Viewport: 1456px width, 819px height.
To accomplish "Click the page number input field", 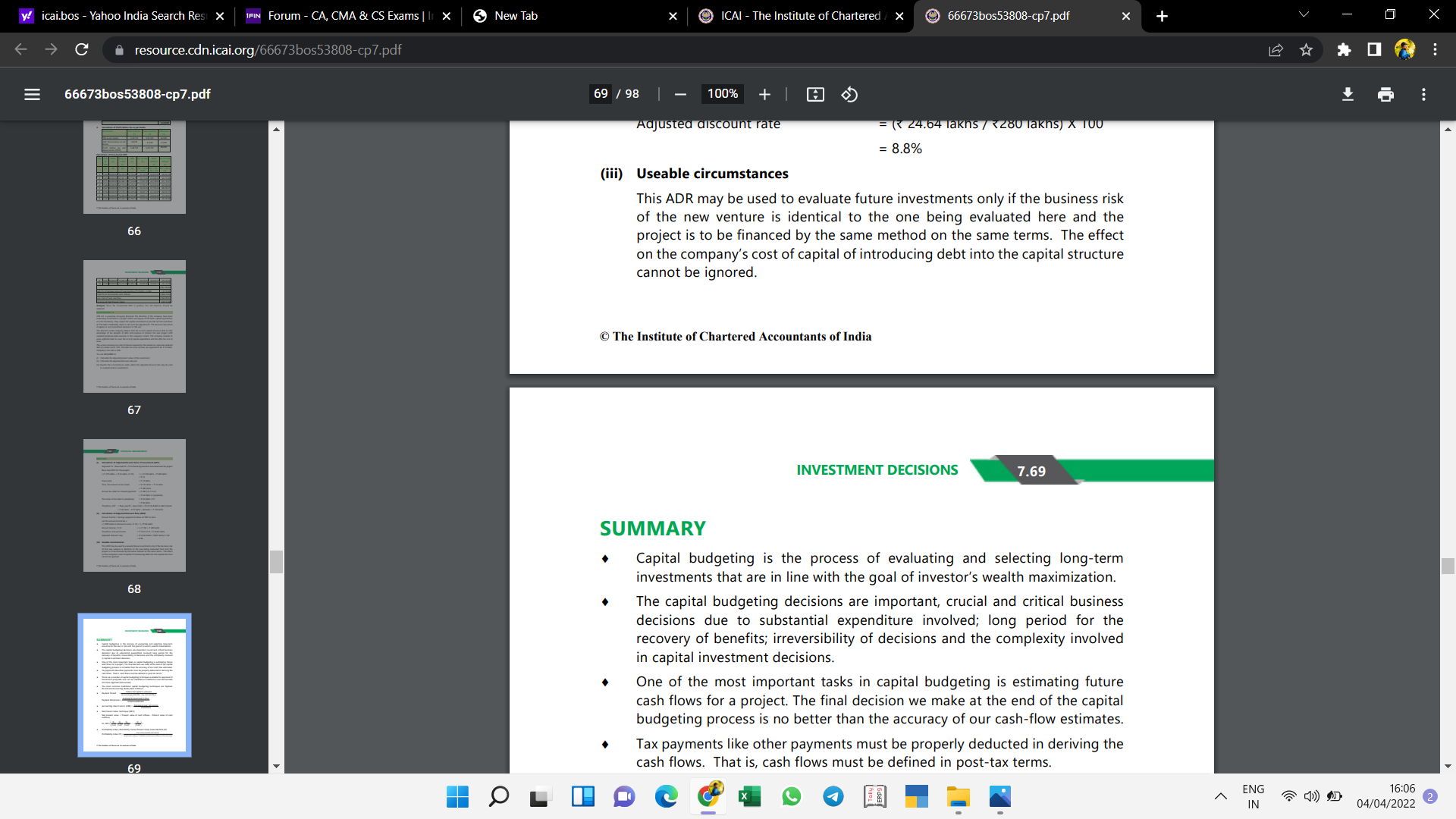I will point(601,94).
